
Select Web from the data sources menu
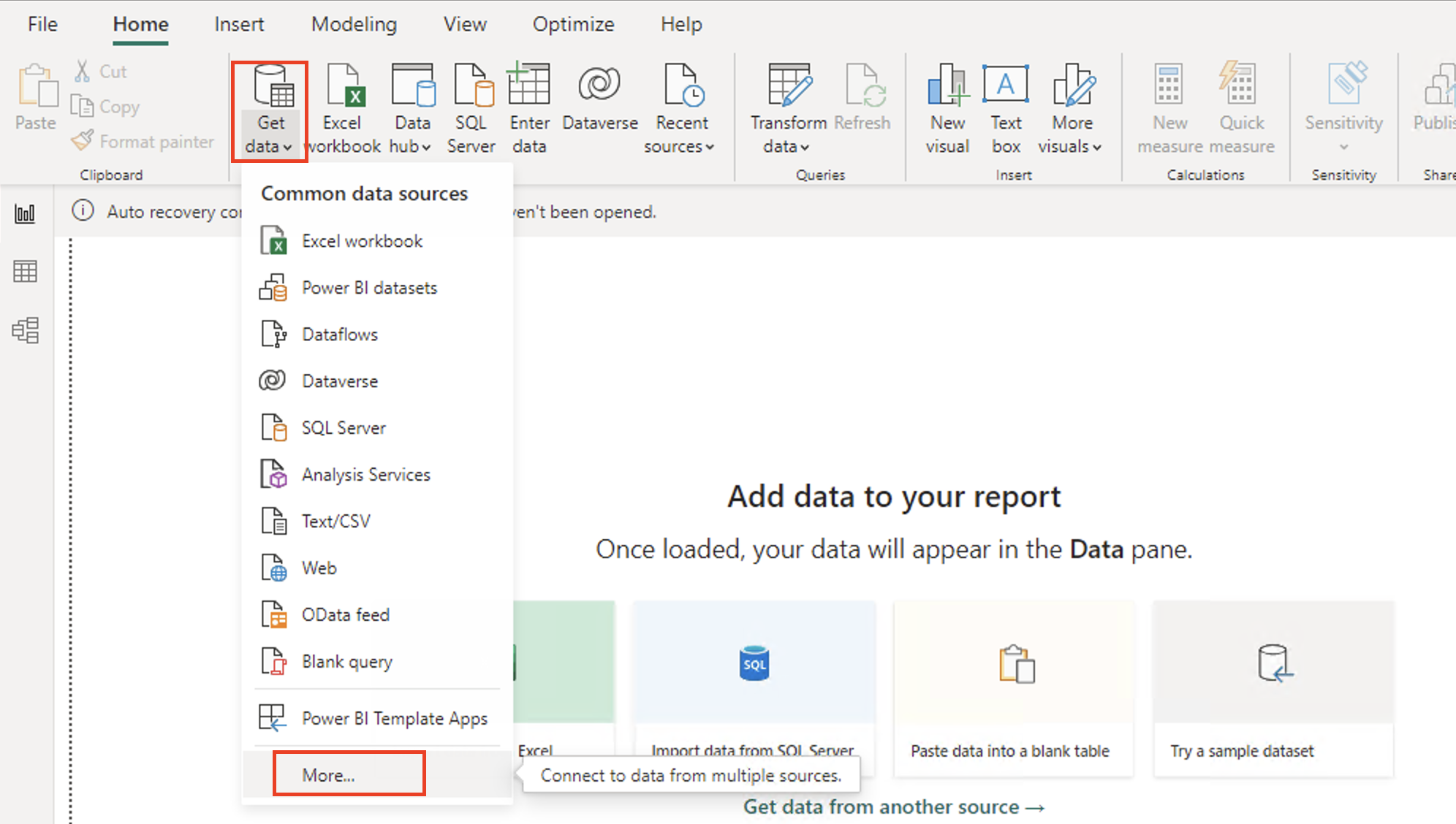coord(319,568)
